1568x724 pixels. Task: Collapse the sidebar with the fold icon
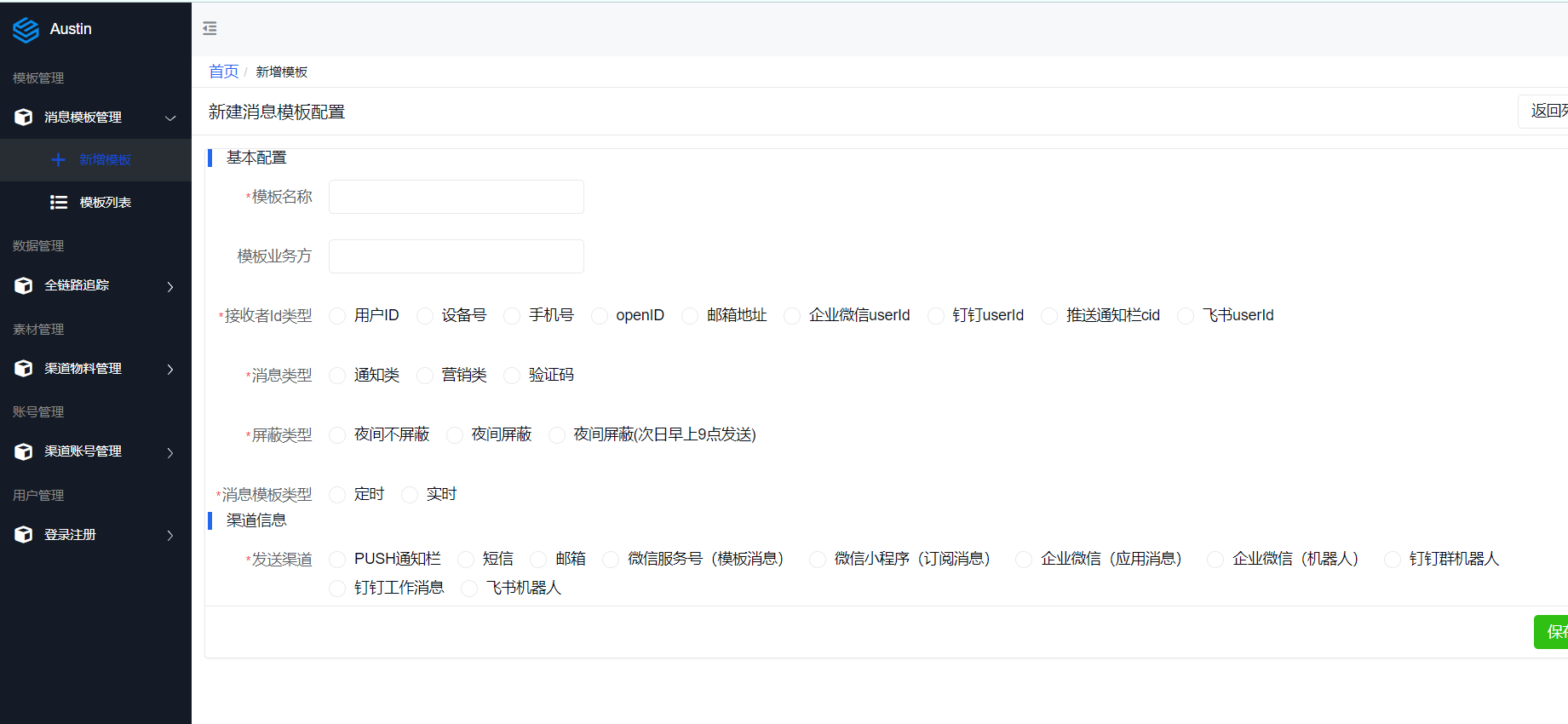point(210,29)
